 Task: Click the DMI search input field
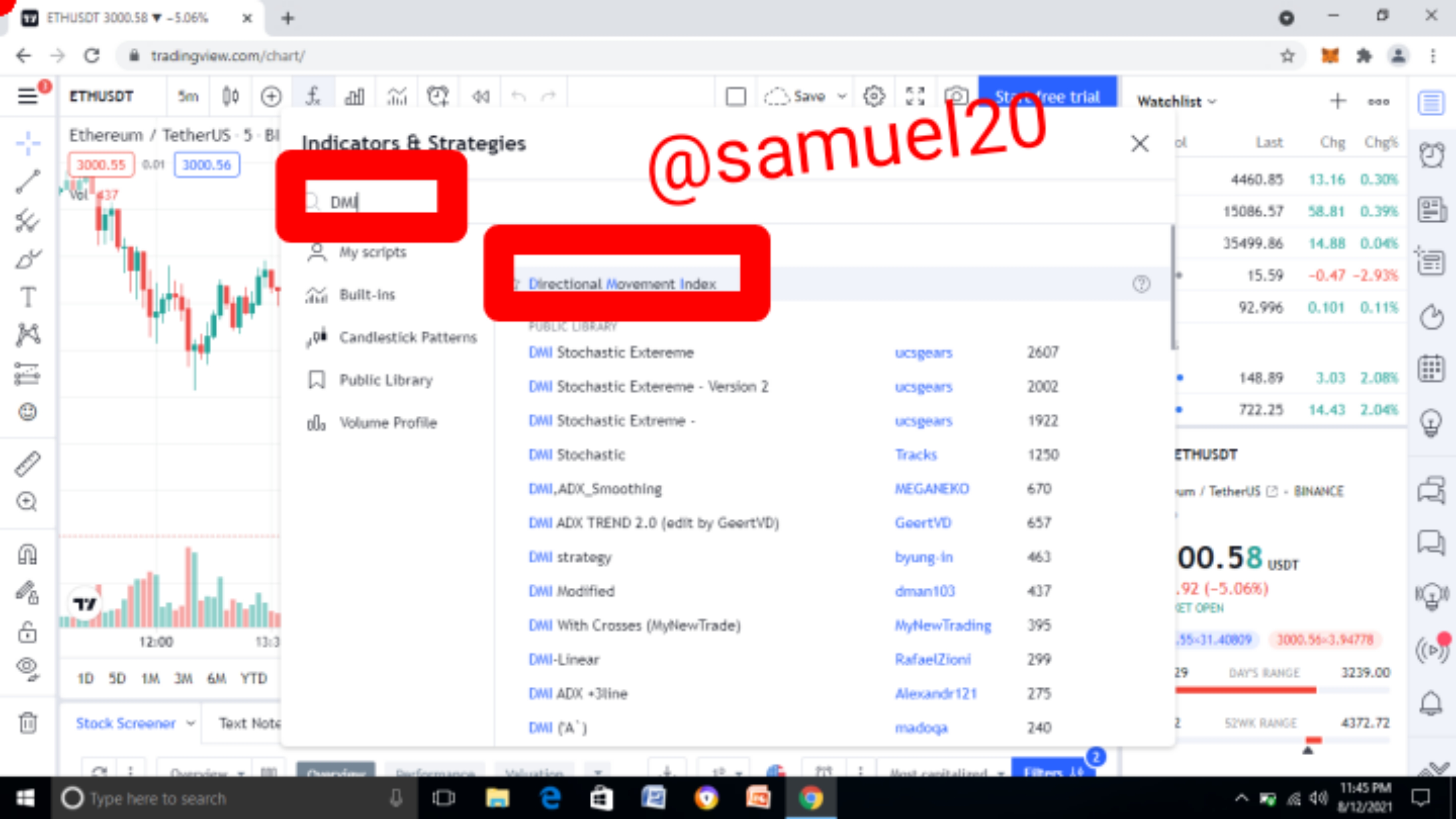[x=371, y=201]
